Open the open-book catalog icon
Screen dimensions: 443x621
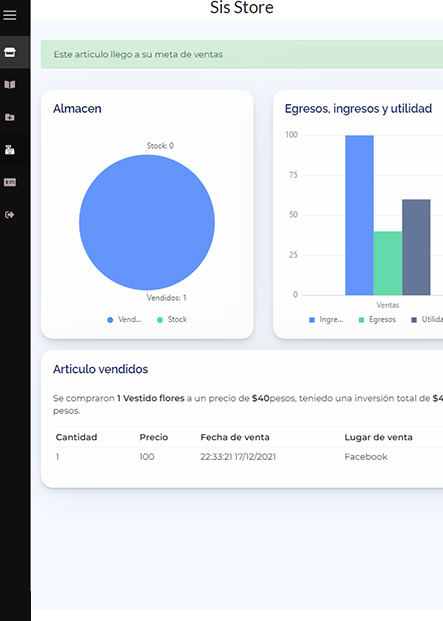(10, 84)
